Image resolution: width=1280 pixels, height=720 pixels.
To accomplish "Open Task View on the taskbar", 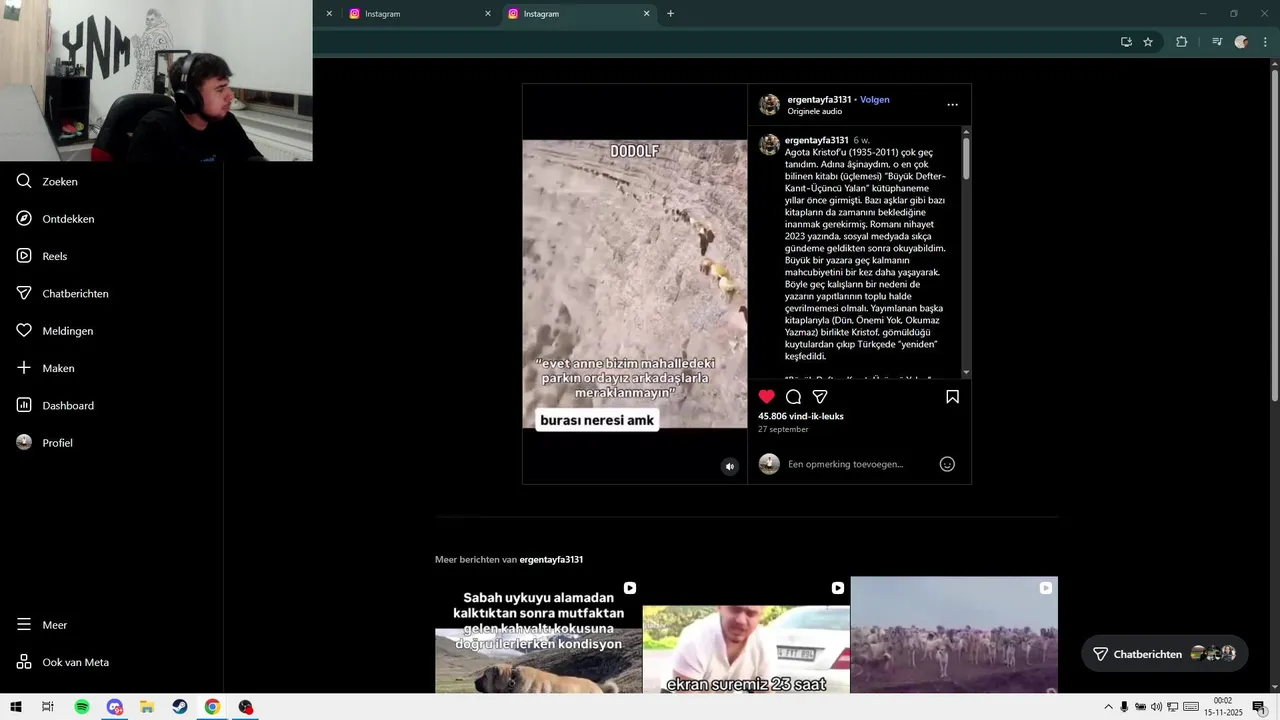I will pyautogui.click(x=47, y=707).
